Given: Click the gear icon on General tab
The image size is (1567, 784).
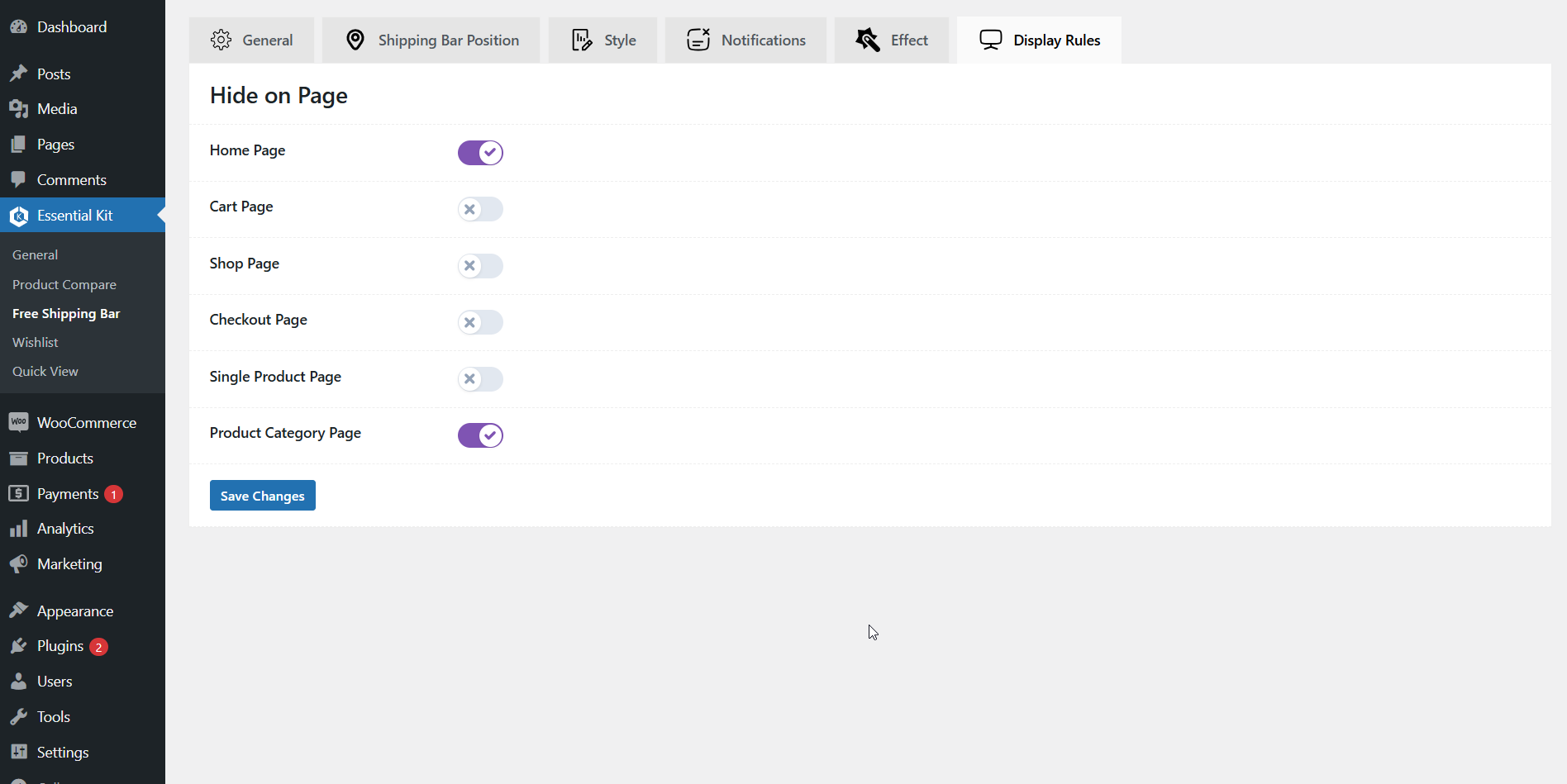Looking at the screenshot, I should point(221,40).
